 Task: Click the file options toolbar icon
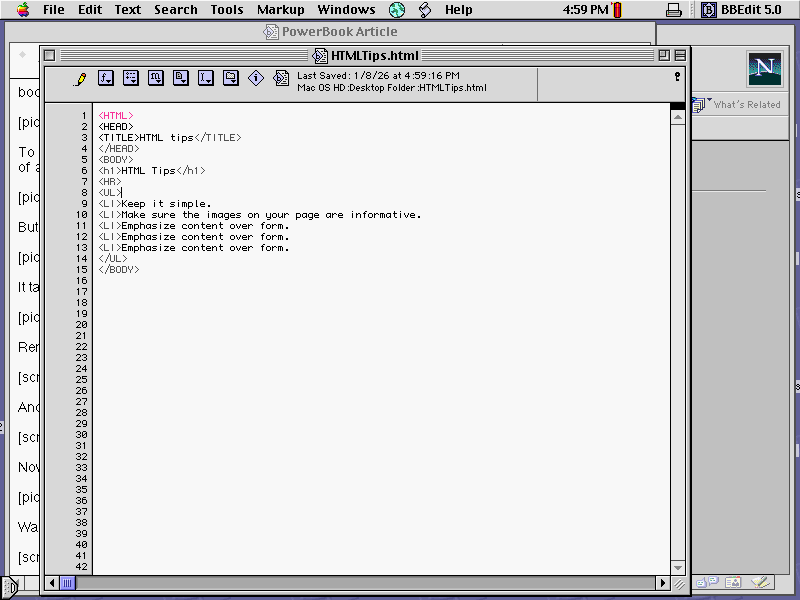180,78
